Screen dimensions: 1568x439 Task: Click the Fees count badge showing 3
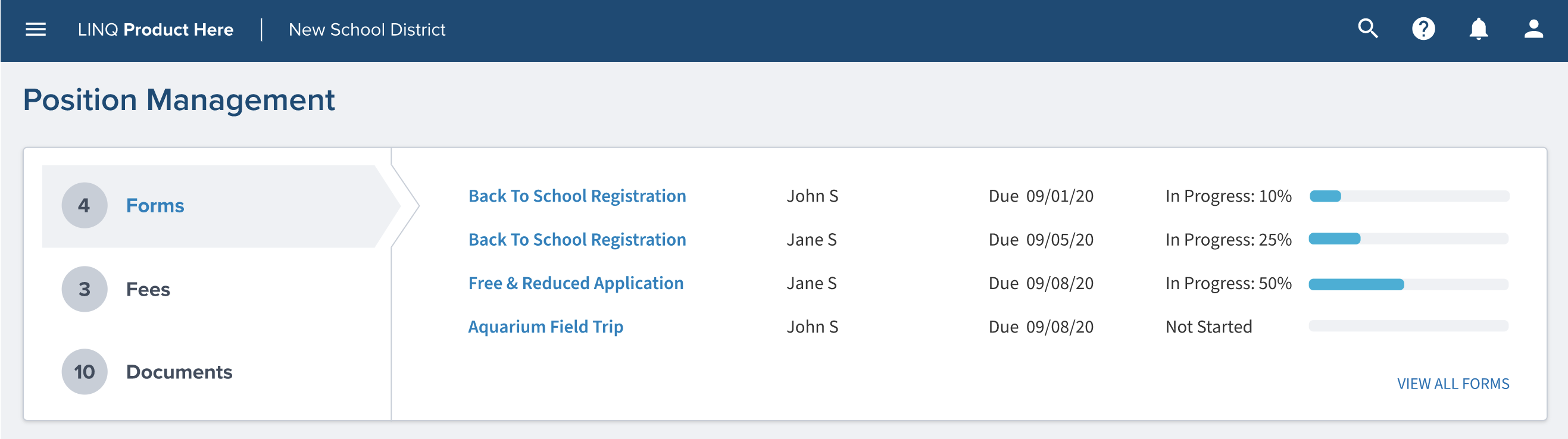pos(85,289)
